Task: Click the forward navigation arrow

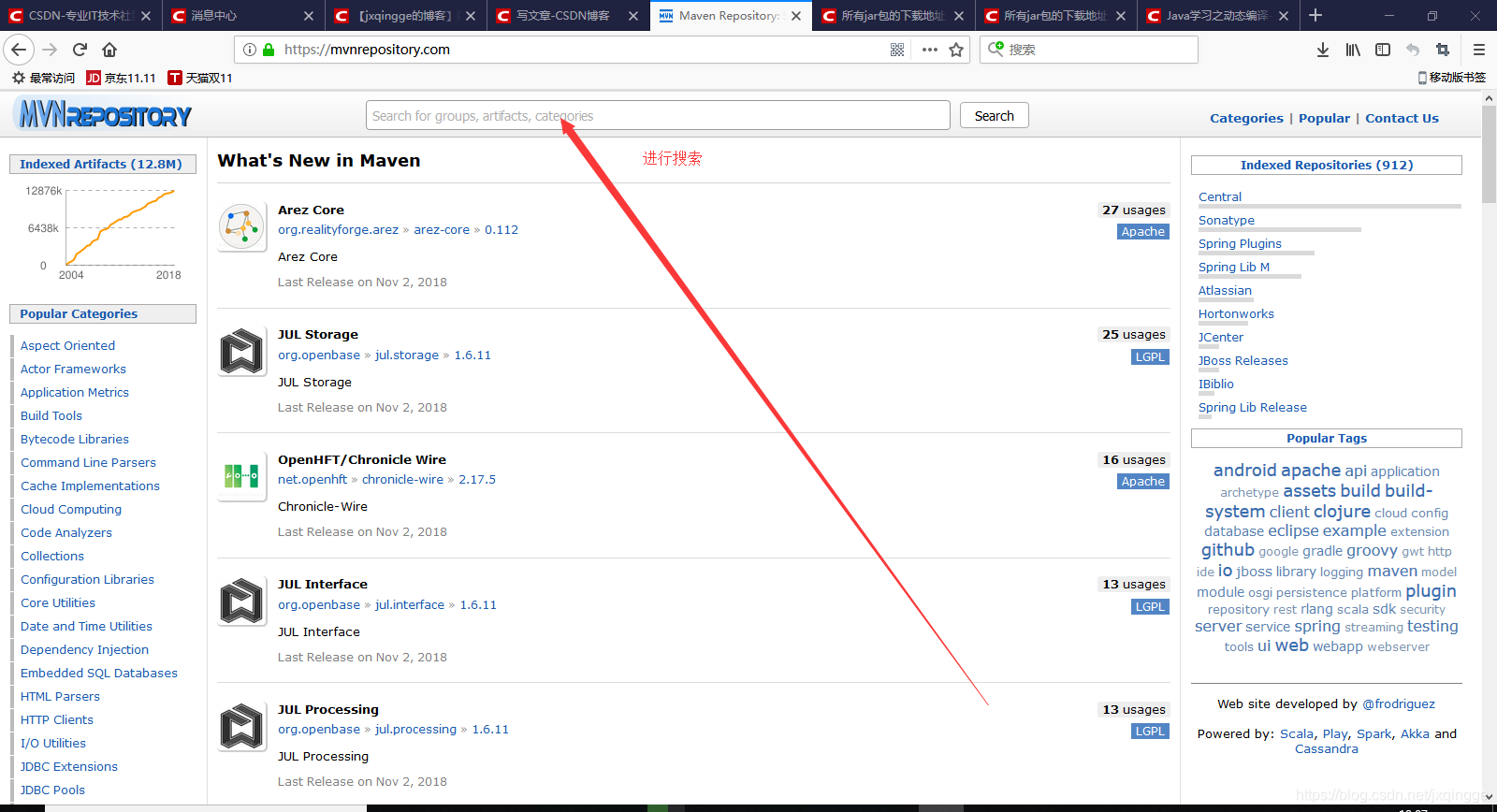Action: [x=50, y=50]
